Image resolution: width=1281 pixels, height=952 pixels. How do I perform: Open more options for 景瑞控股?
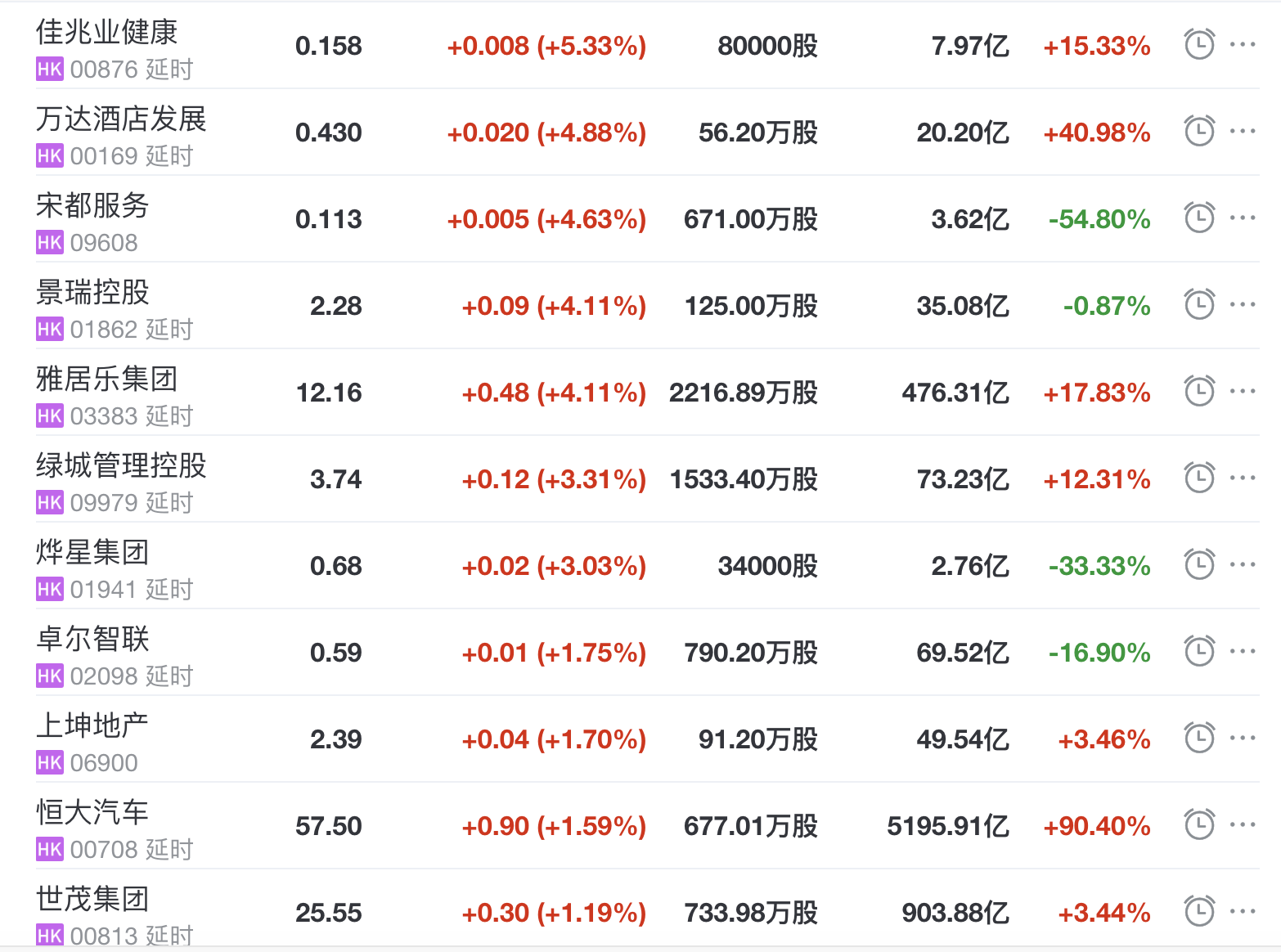pos(1243,304)
